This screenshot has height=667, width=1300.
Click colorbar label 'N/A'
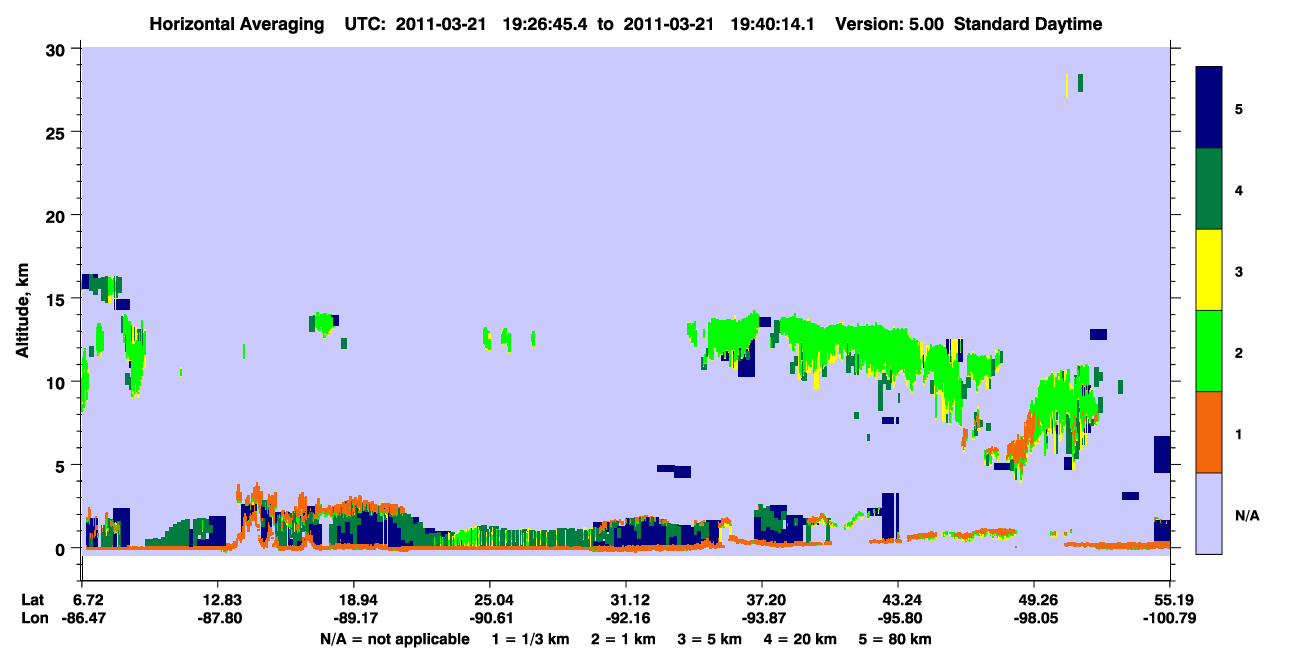tap(1247, 515)
